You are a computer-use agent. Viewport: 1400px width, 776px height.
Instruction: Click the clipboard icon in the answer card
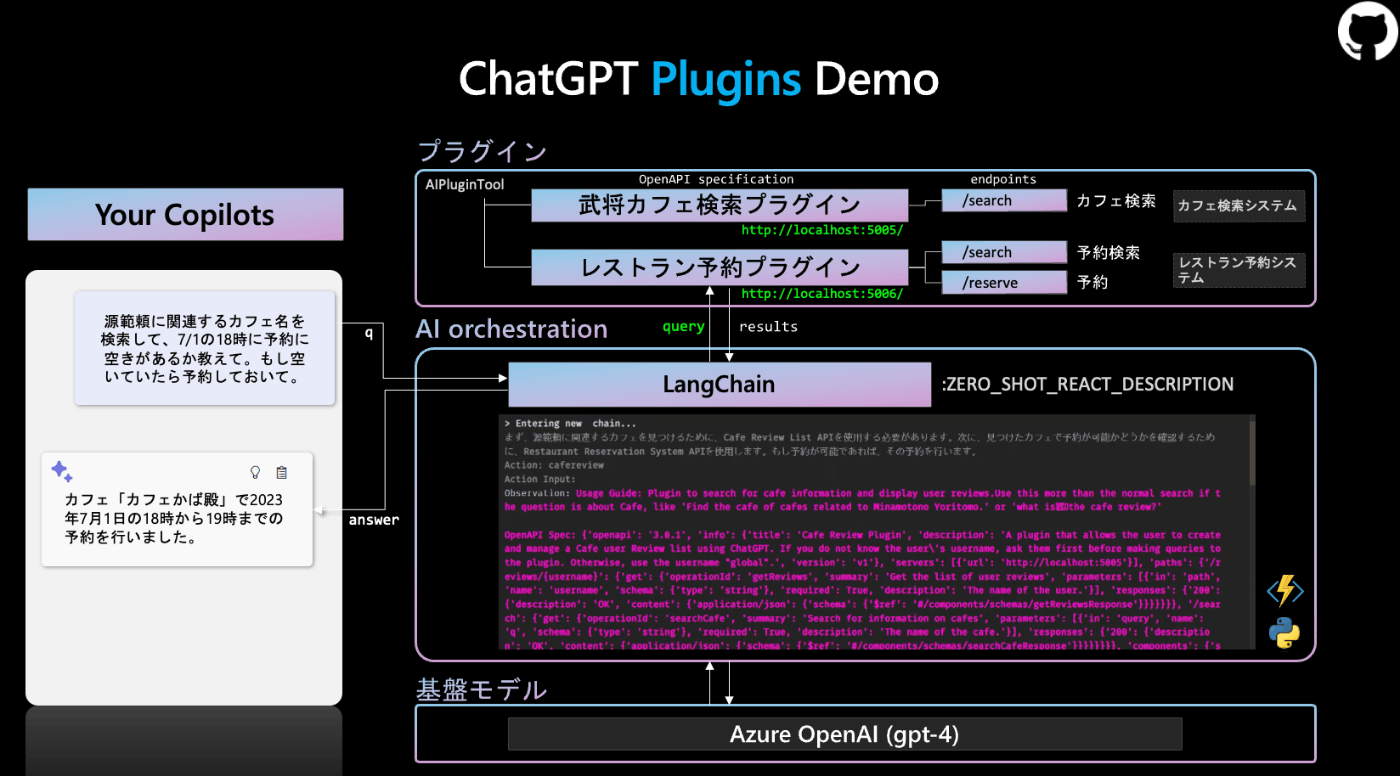tap(282, 472)
